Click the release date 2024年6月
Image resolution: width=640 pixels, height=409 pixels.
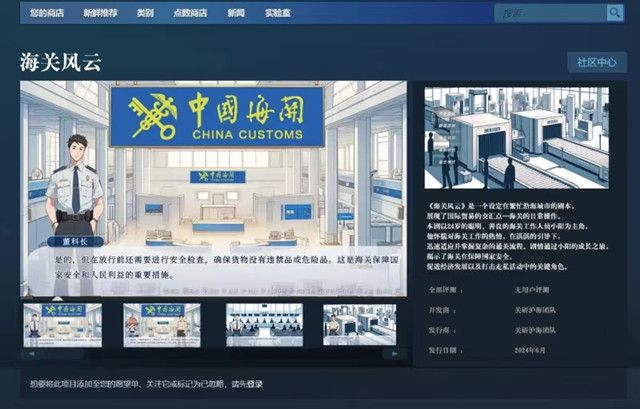click(x=530, y=350)
